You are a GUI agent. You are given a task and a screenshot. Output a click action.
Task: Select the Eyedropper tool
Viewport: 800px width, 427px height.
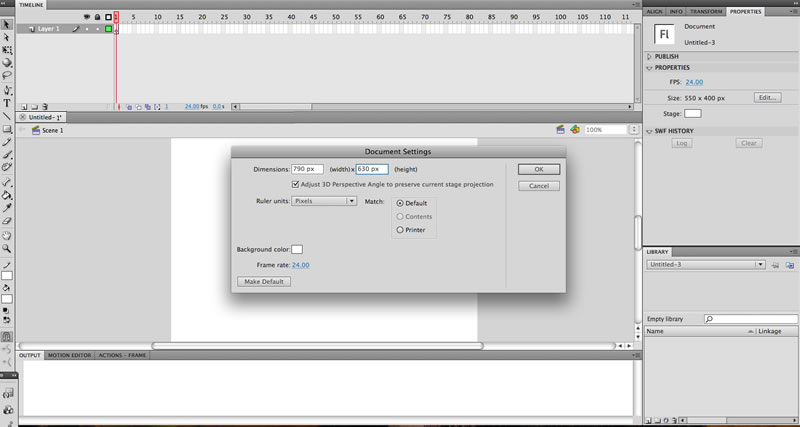coord(7,208)
